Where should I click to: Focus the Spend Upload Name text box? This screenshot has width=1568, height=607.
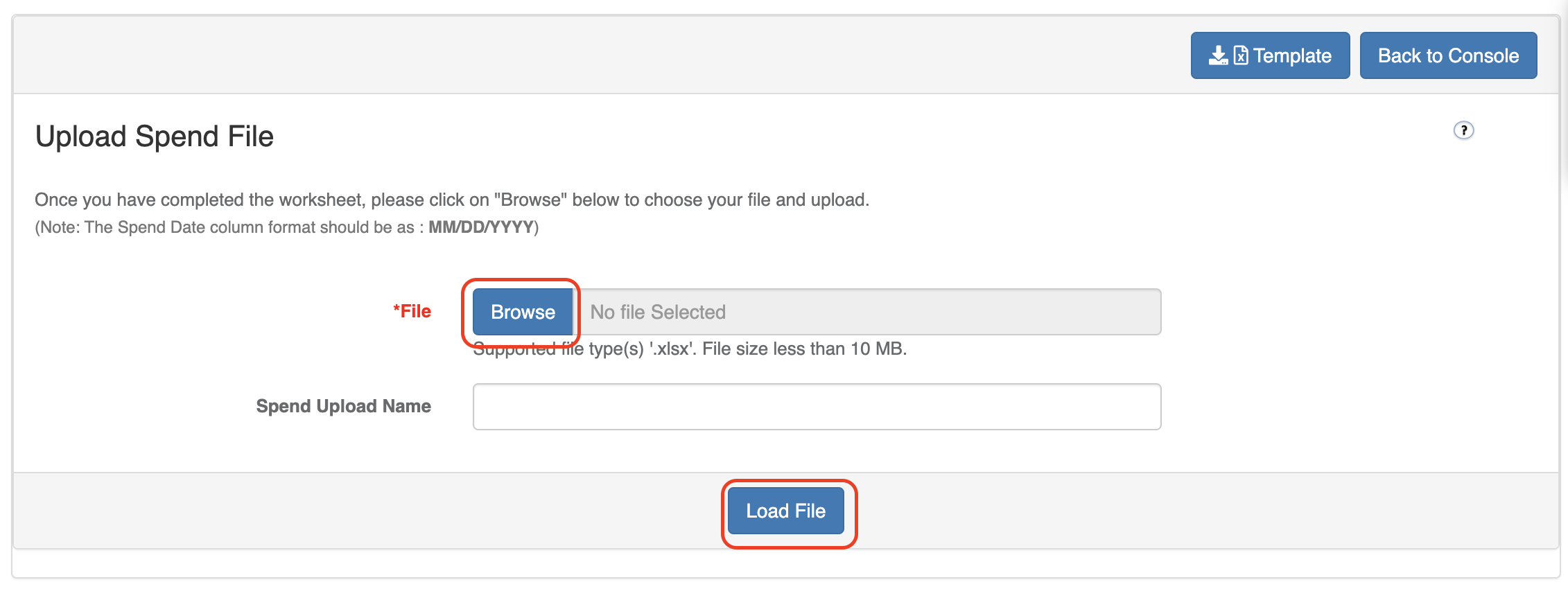click(x=817, y=407)
